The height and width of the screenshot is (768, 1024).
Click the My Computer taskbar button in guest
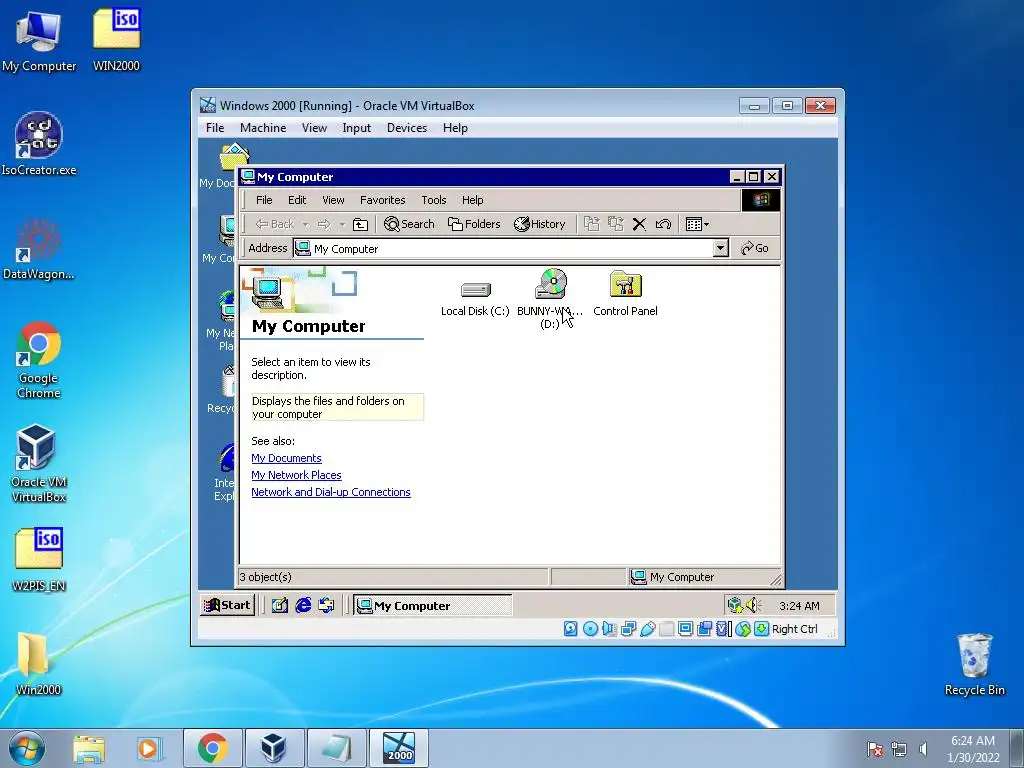(x=433, y=605)
